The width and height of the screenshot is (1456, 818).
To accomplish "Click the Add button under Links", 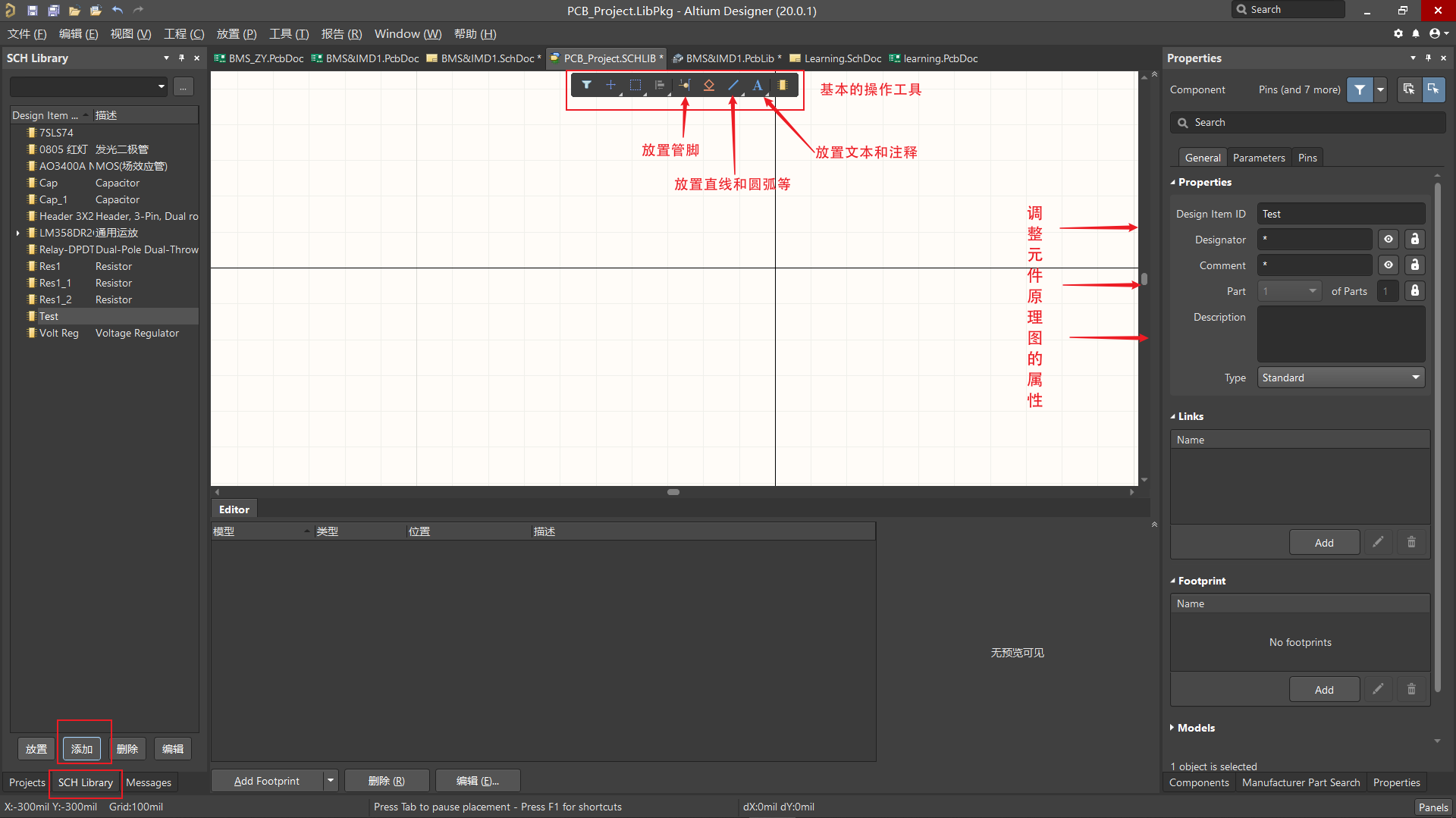I will 1324,543.
